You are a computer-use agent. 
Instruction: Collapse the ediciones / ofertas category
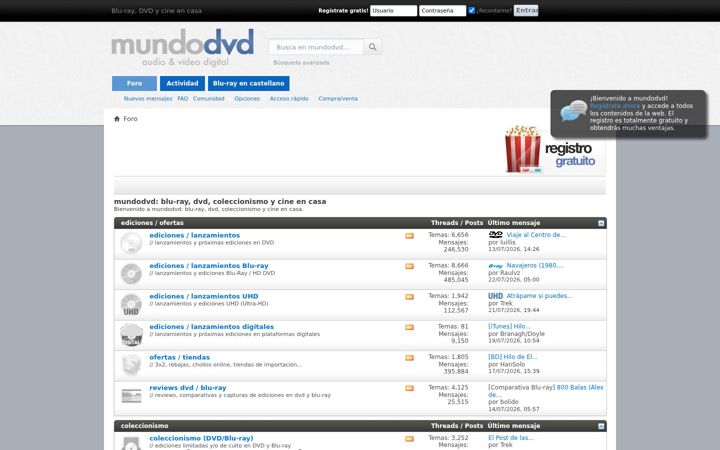coord(601,223)
